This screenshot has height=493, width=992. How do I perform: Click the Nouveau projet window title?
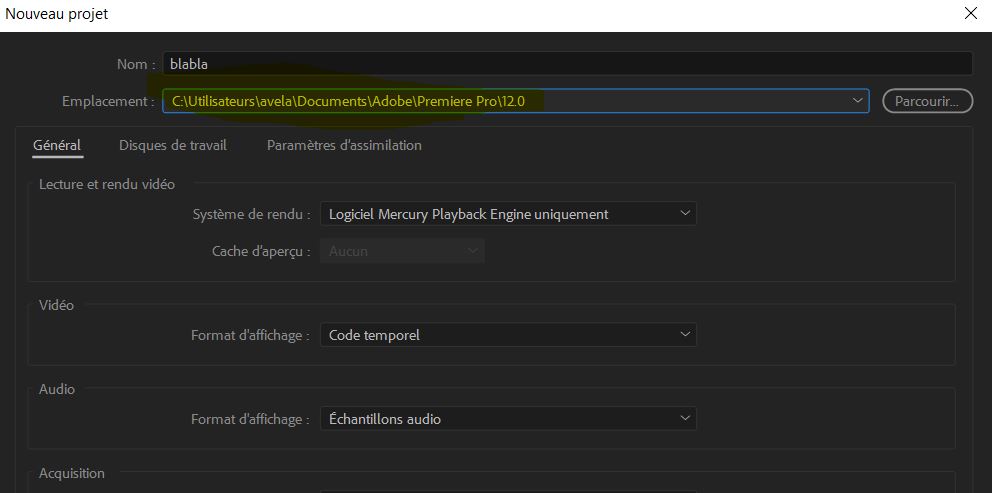(x=57, y=13)
